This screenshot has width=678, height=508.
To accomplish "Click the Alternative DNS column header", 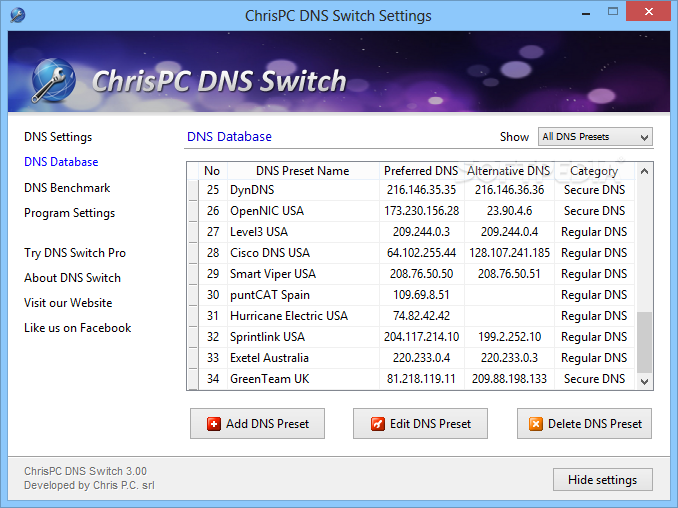I will coord(509,171).
